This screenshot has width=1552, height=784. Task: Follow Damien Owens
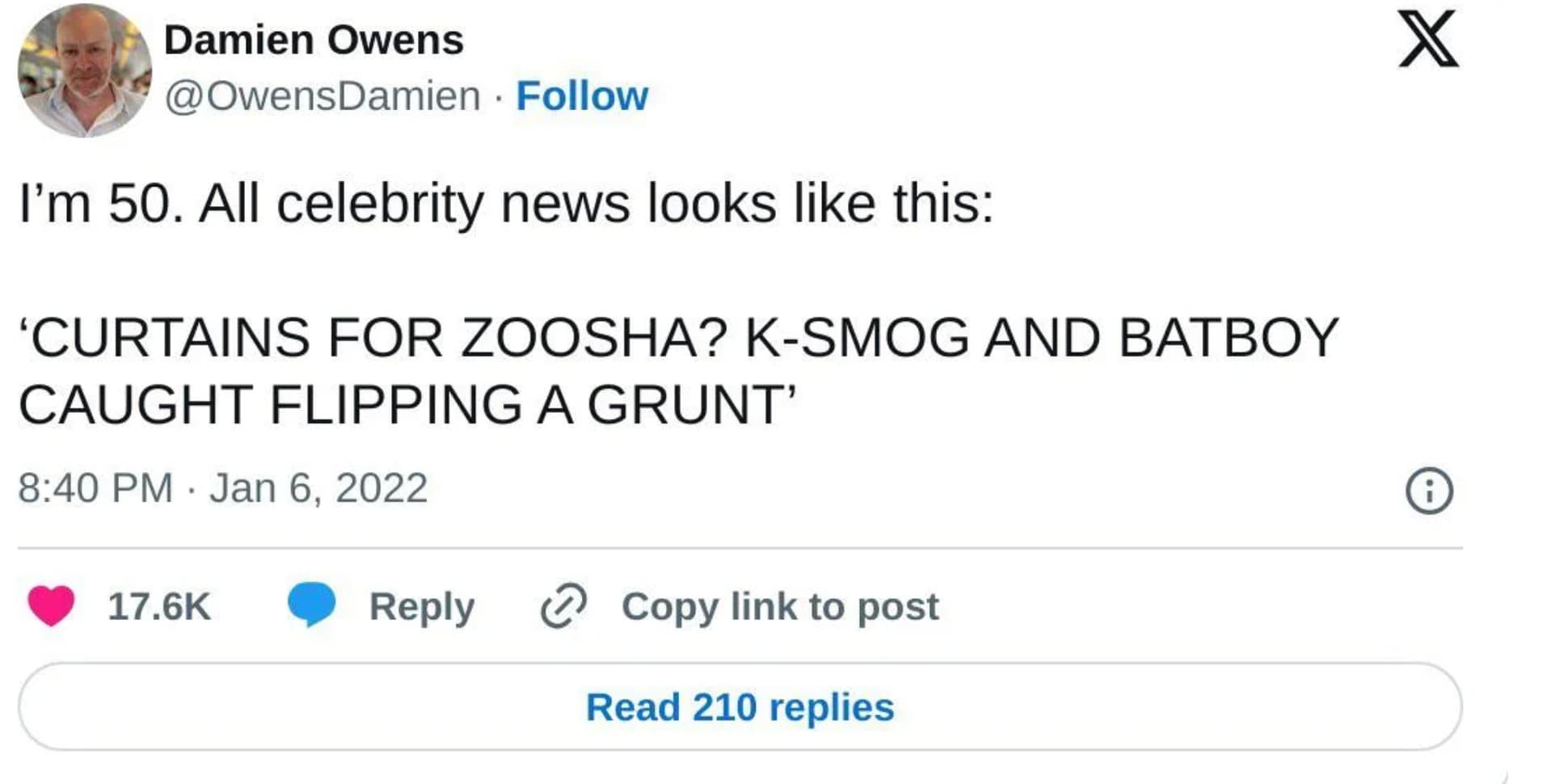click(x=582, y=96)
